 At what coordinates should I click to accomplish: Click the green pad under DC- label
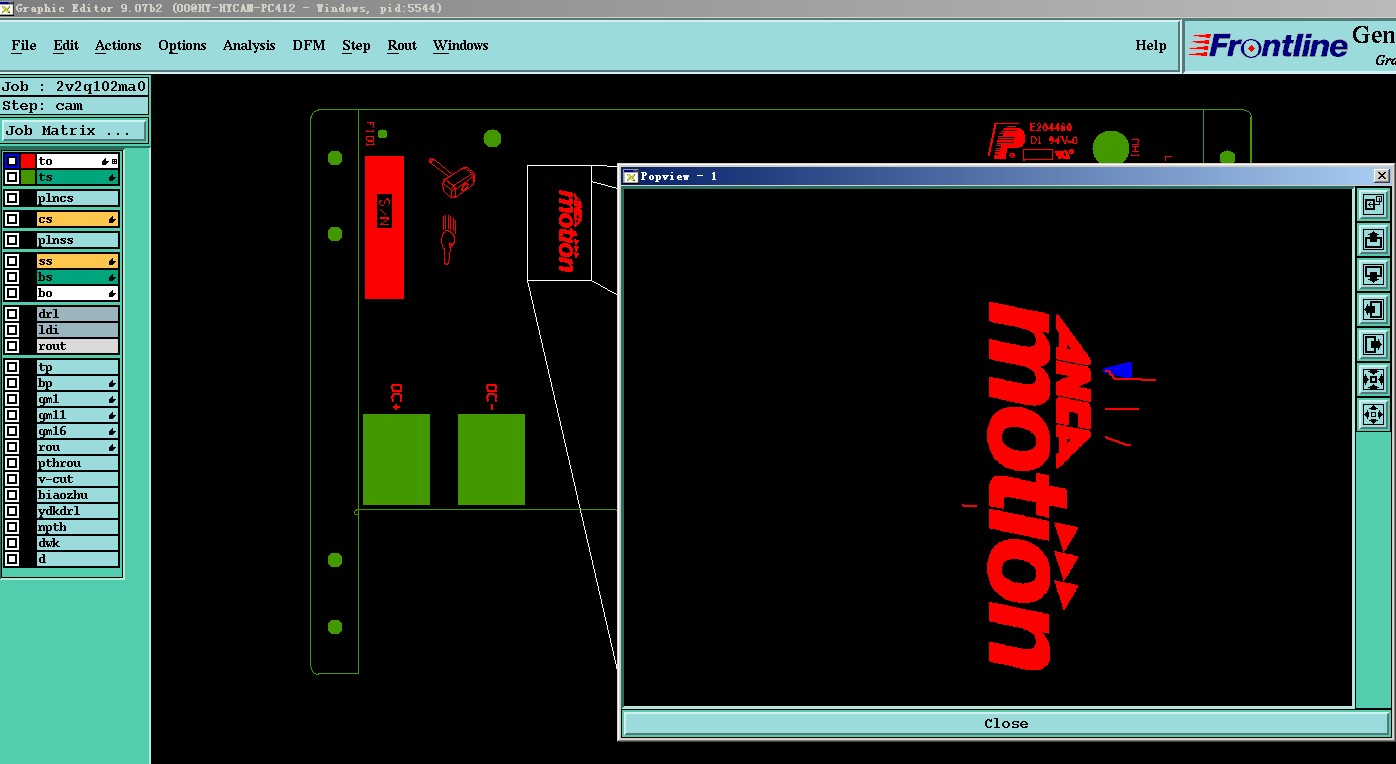click(491, 459)
